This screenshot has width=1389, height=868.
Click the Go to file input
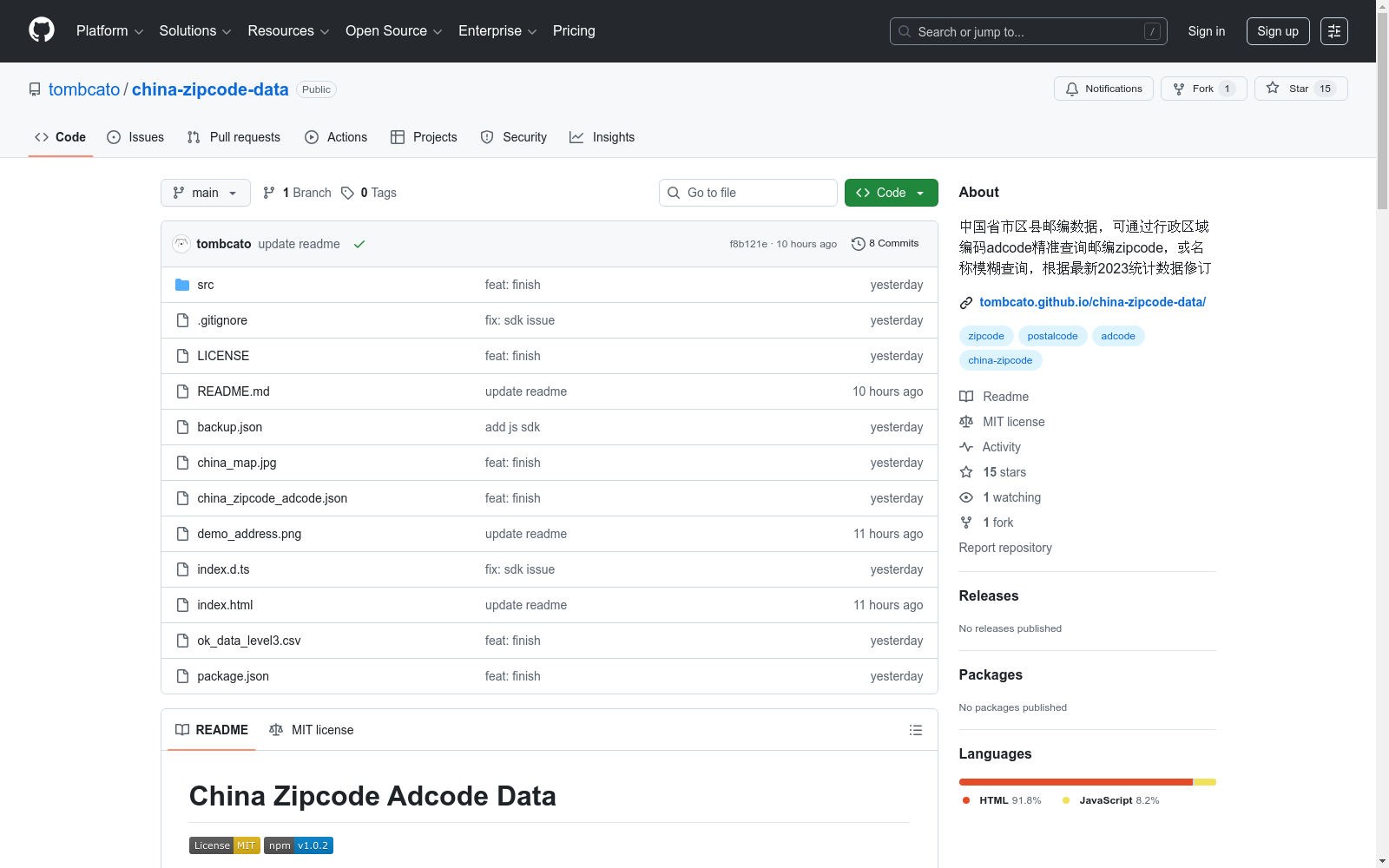(x=748, y=193)
